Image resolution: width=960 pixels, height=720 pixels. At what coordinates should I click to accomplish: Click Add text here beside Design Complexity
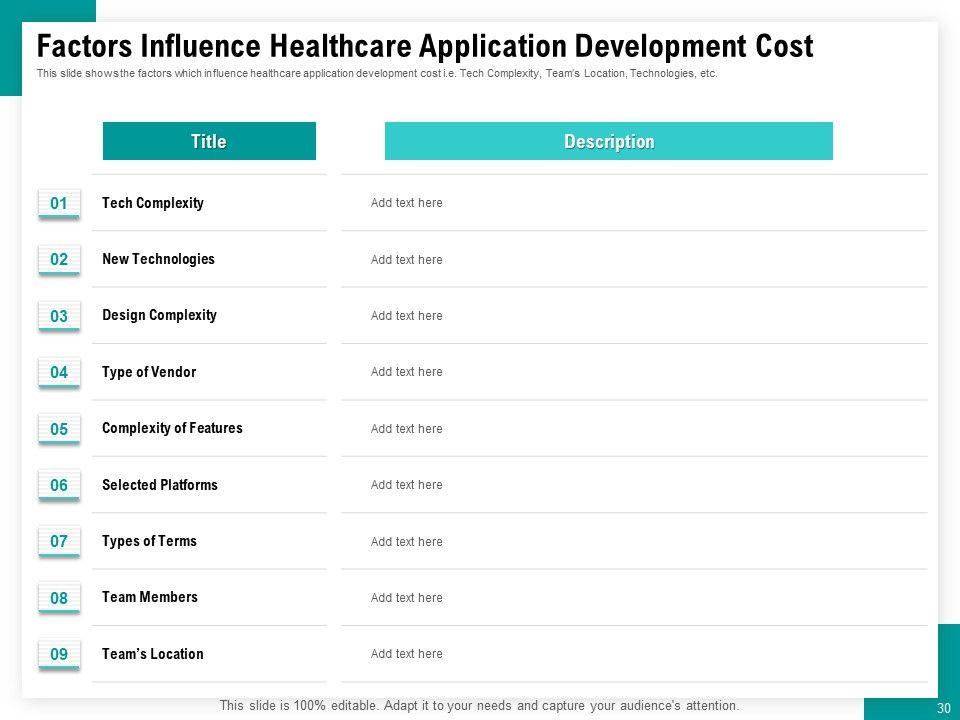(x=406, y=316)
